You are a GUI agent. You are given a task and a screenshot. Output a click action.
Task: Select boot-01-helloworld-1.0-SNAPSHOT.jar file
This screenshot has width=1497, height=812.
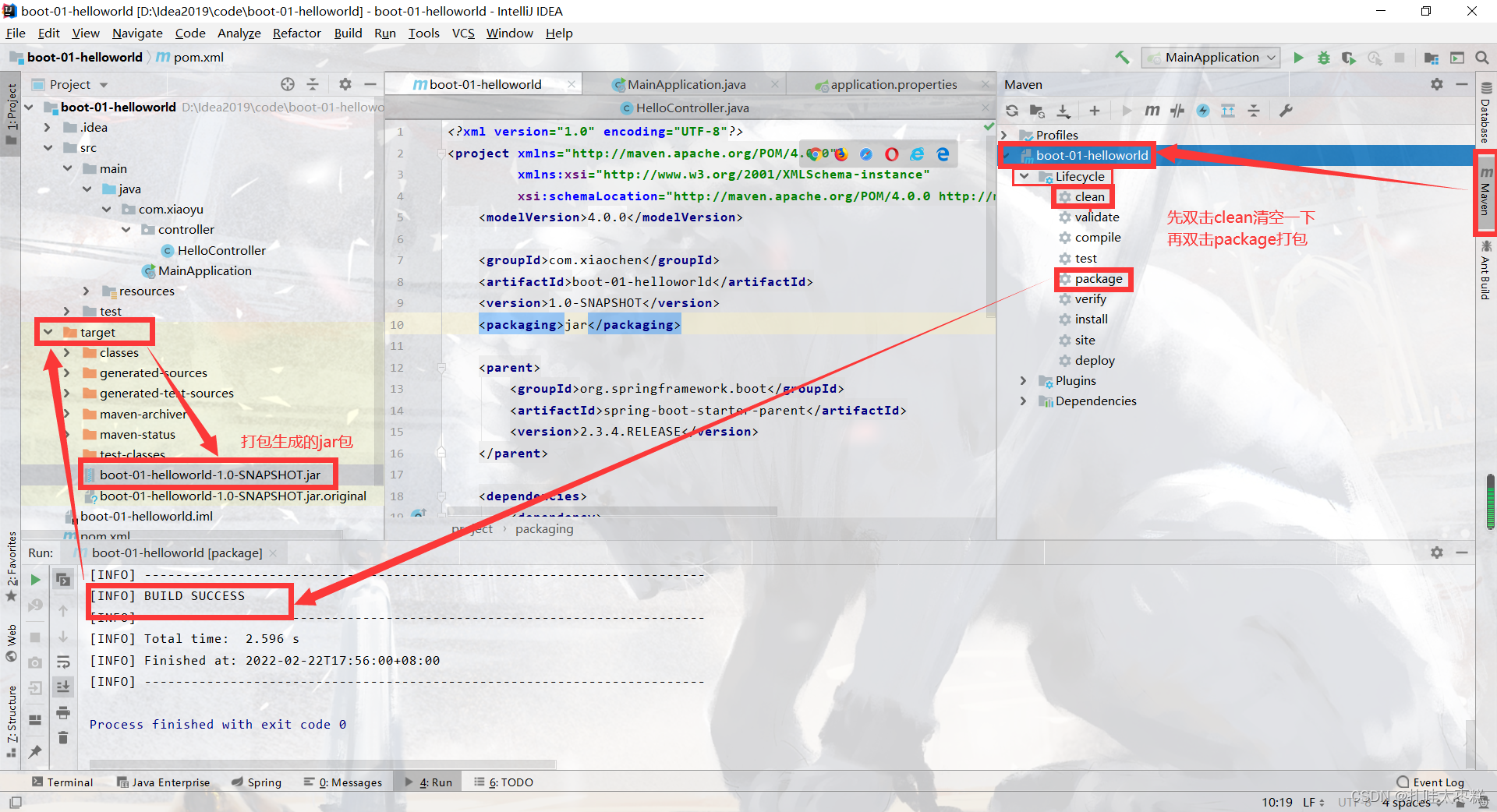[210, 475]
